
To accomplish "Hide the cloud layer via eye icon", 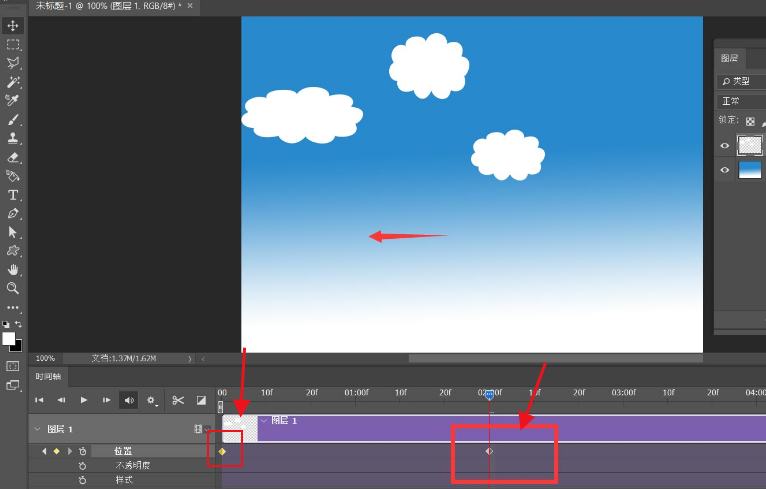I will click(725, 146).
